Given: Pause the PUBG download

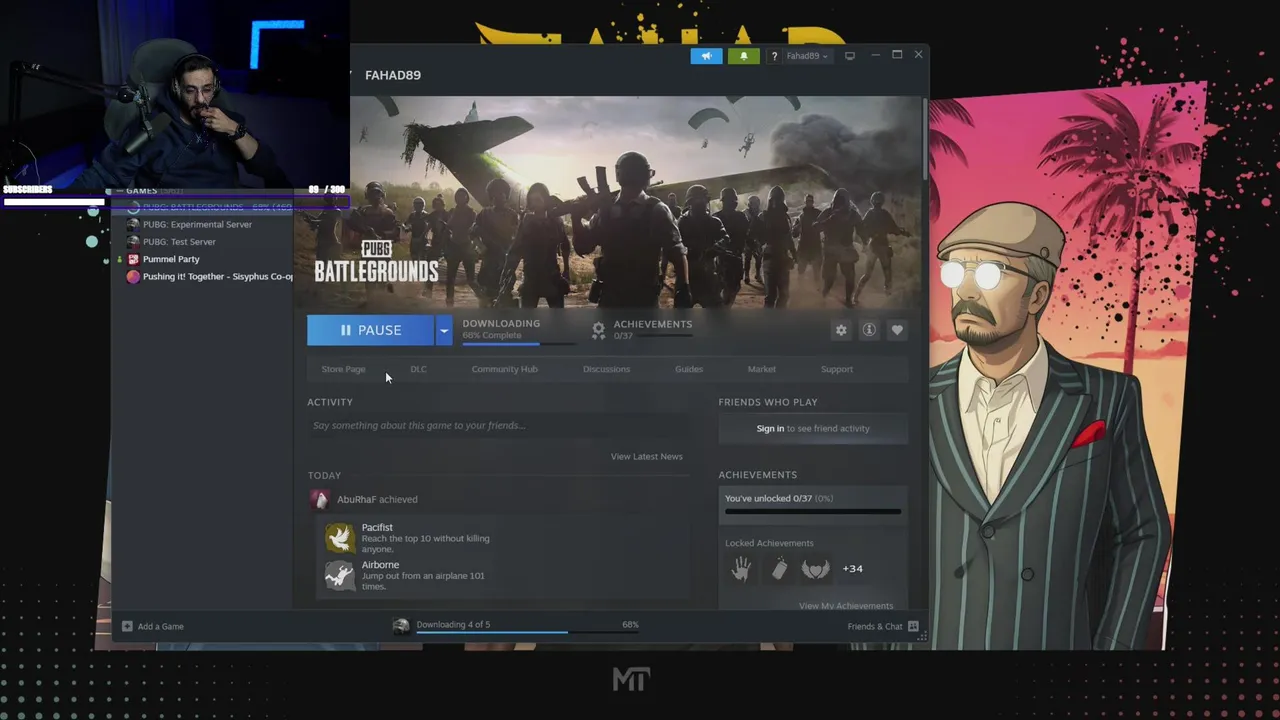Looking at the screenshot, I should (x=370, y=330).
